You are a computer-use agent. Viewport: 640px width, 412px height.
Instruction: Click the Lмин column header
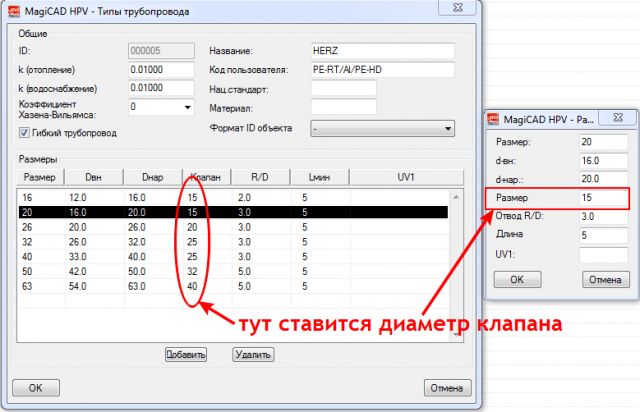319,177
